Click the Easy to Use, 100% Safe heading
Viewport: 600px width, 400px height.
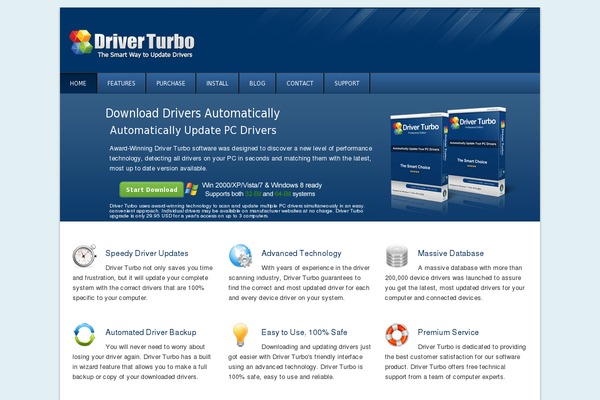pyautogui.click(x=304, y=332)
